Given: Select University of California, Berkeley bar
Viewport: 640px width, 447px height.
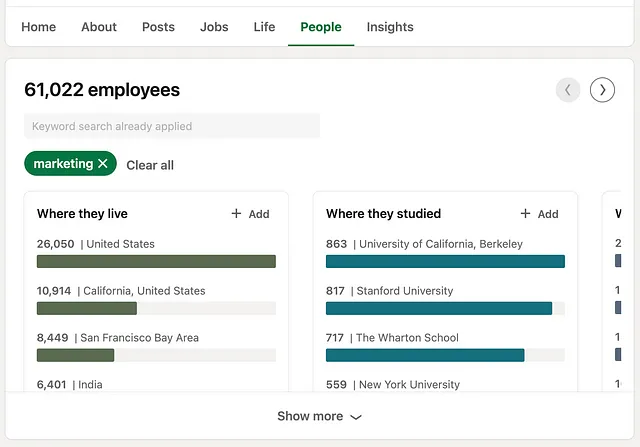Looking at the screenshot, I should point(445,261).
